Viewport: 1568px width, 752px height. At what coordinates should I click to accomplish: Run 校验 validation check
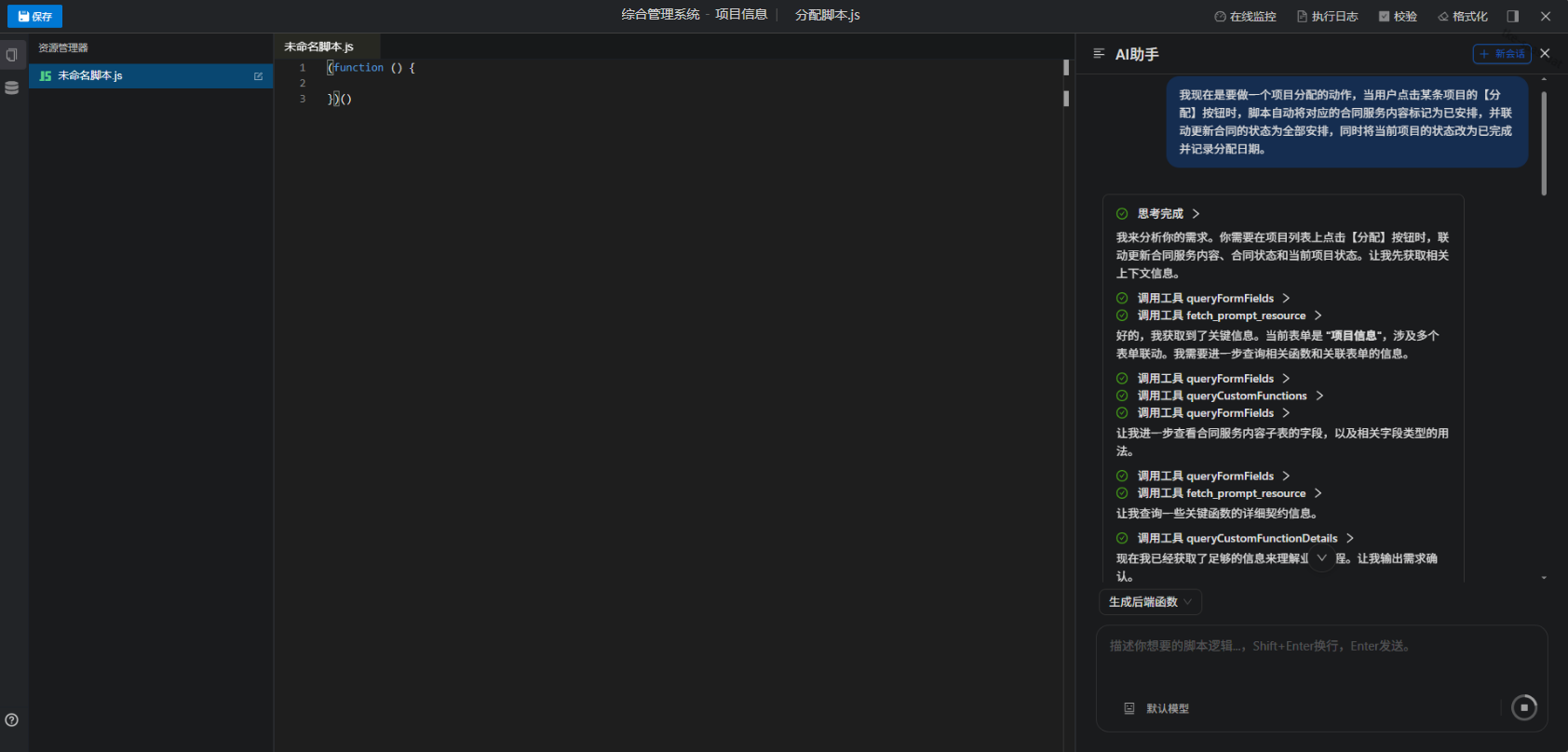point(1398,16)
